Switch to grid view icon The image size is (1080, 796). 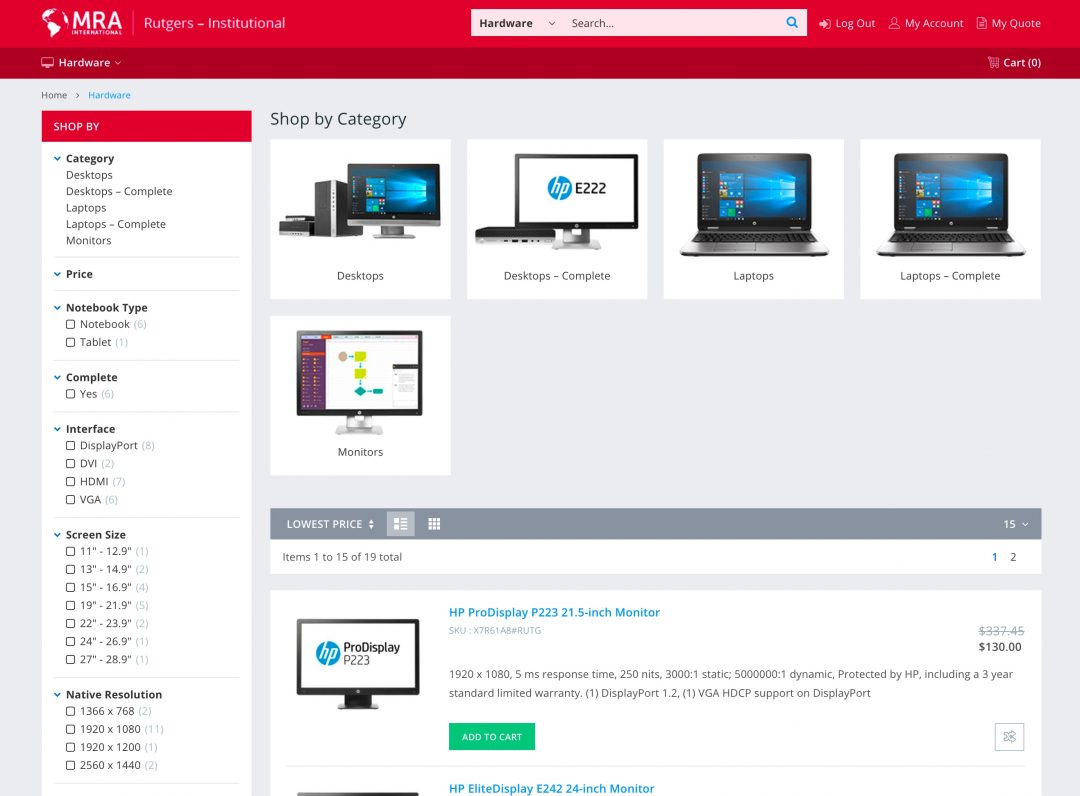434,523
